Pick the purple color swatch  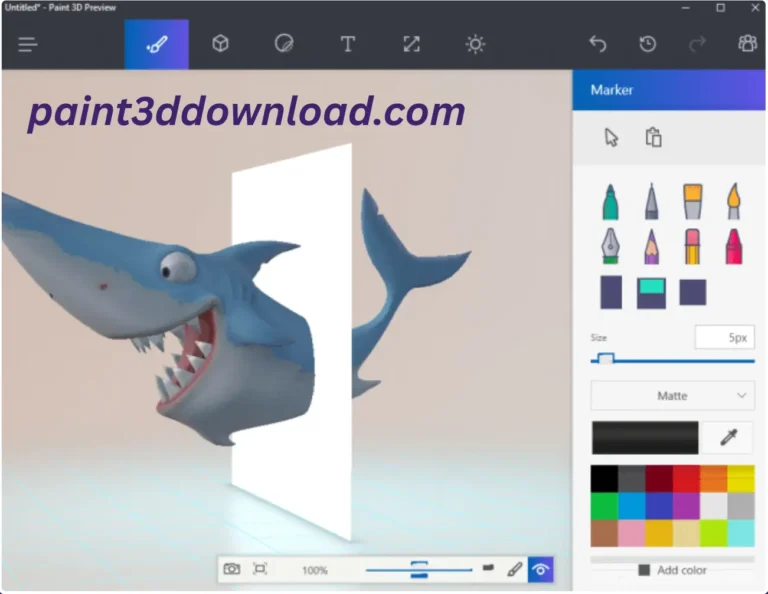click(x=686, y=506)
